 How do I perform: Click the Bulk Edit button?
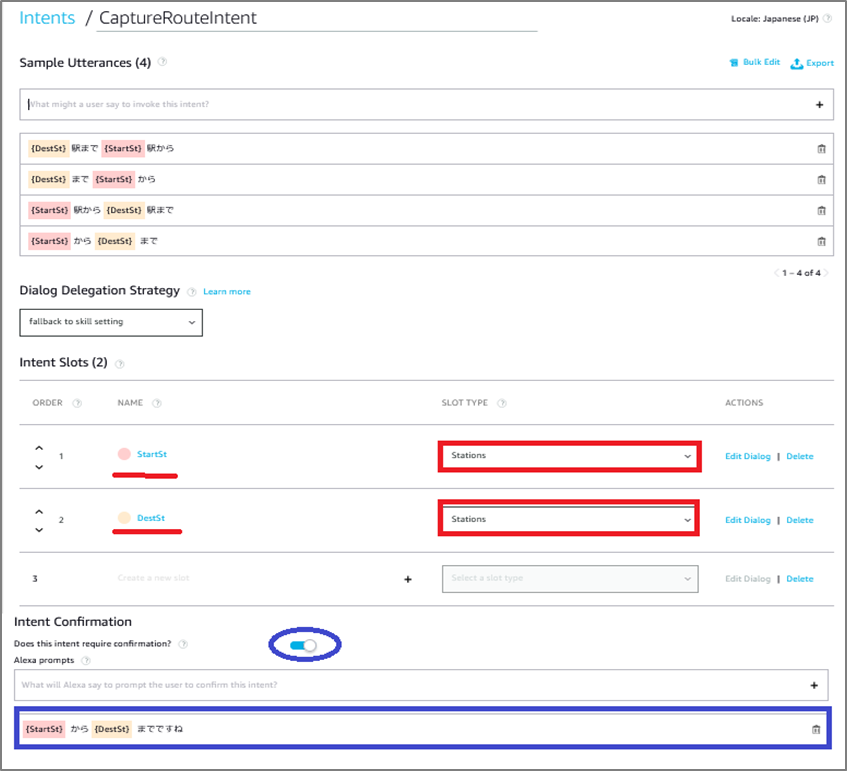[755, 62]
